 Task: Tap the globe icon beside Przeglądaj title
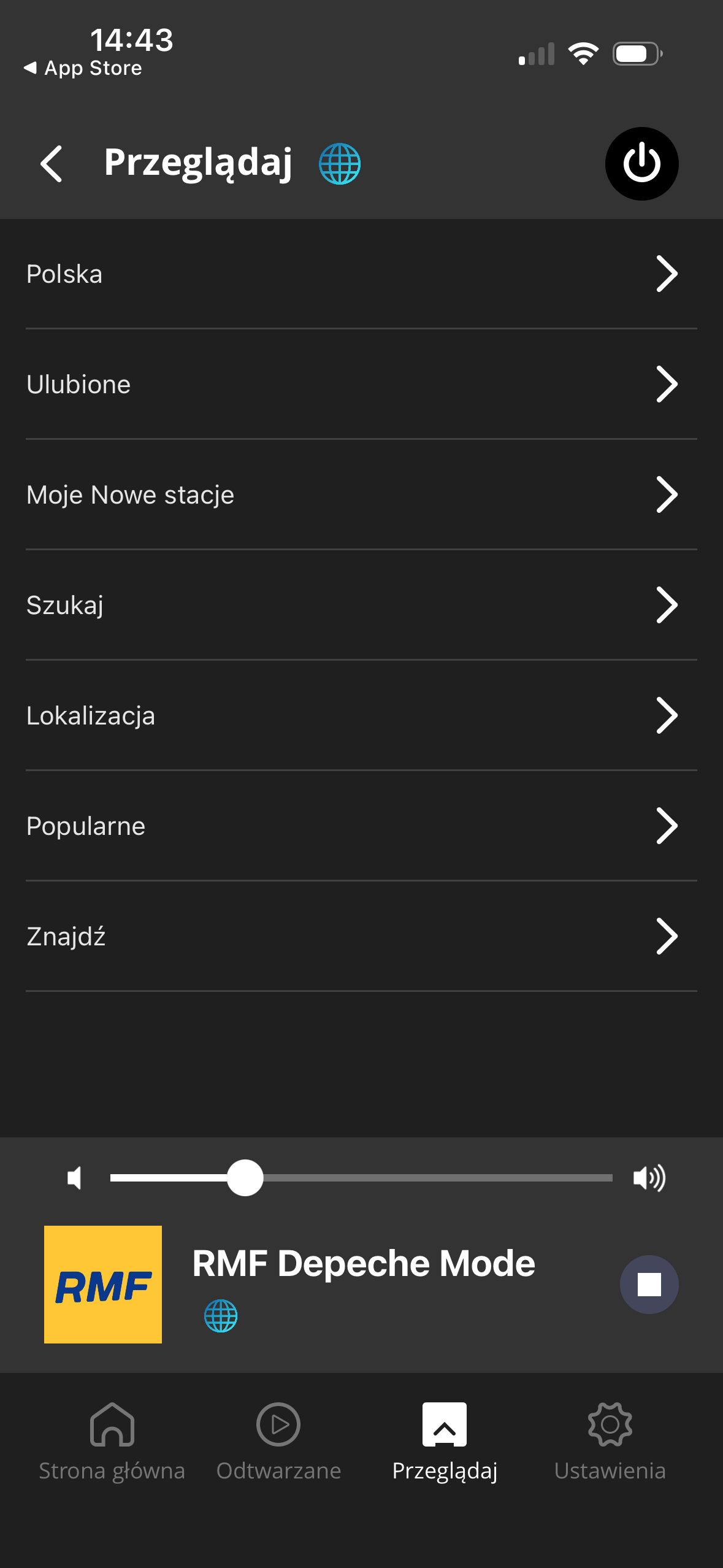coord(340,164)
